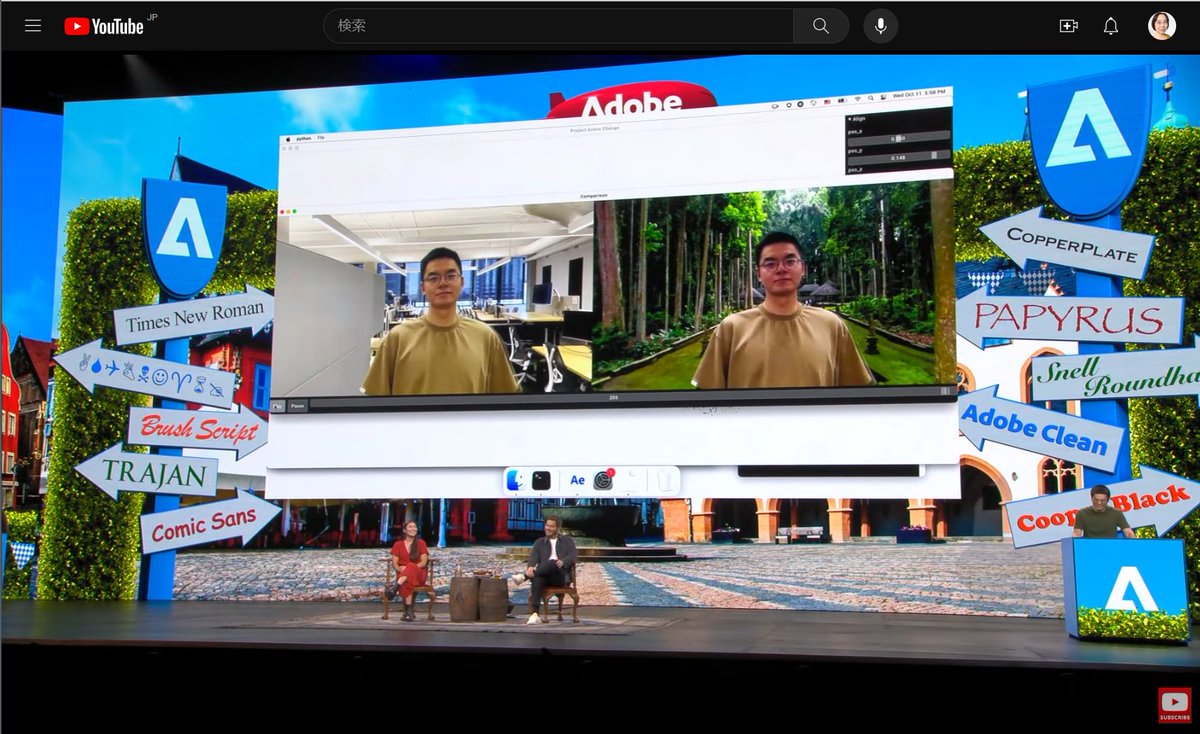Focus the YouTube 検索 search field
The image size is (1200, 734).
point(558,26)
